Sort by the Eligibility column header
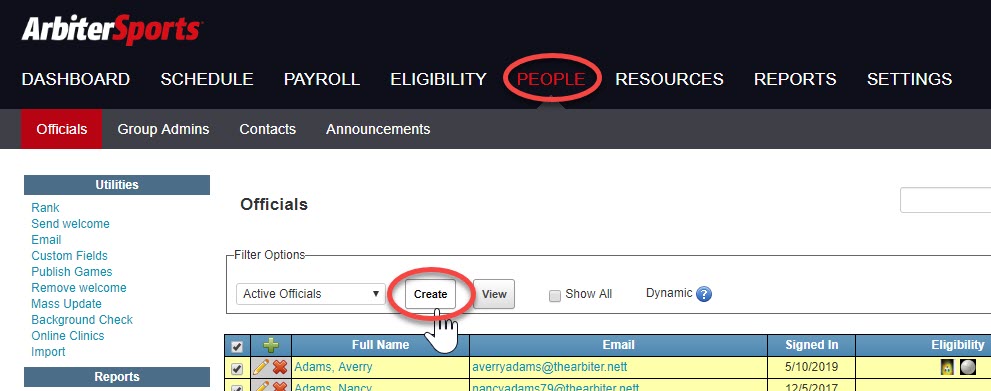The image size is (991, 391). click(x=958, y=345)
